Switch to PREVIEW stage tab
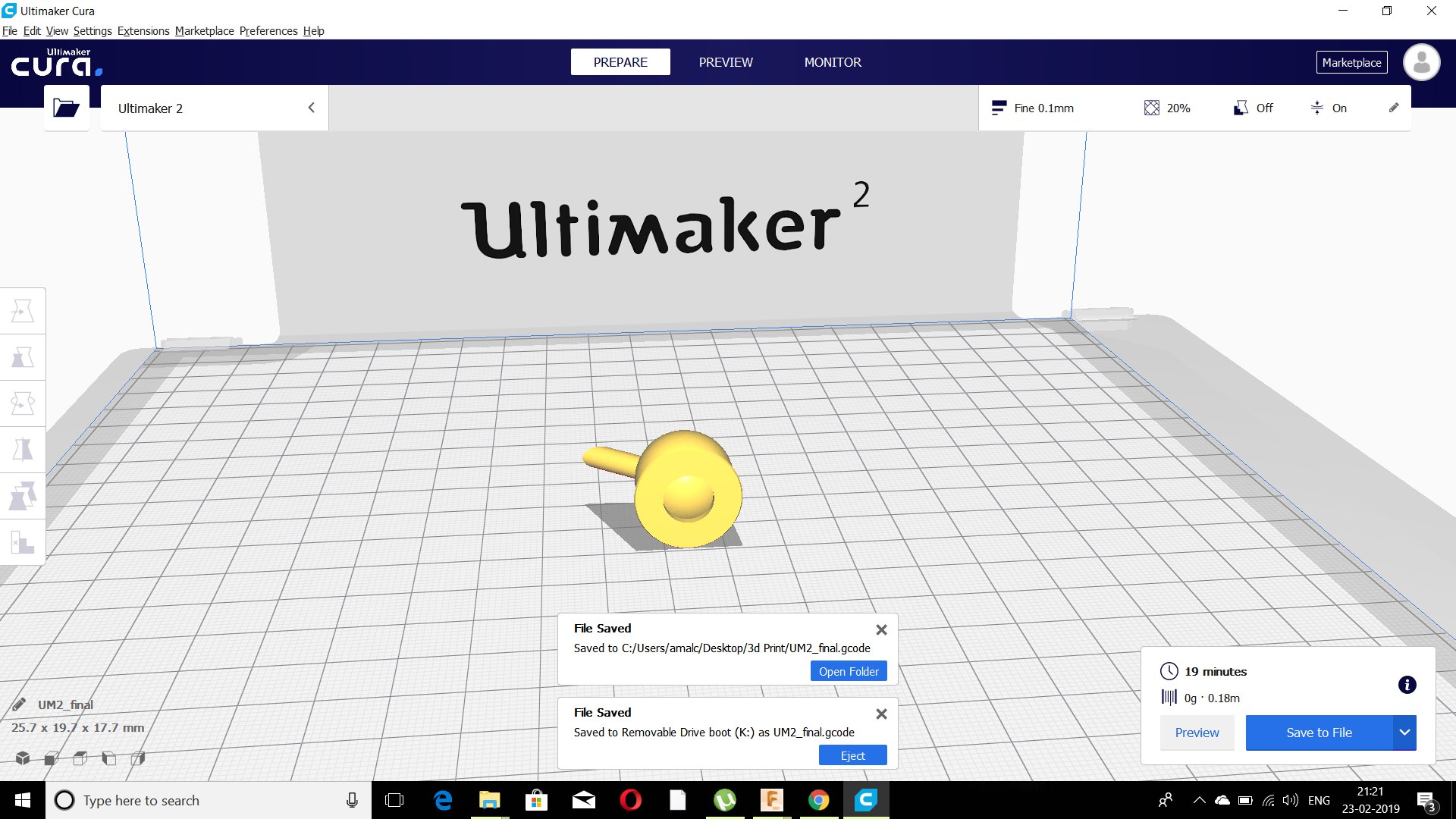The height and width of the screenshot is (819, 1456). point(725,62)
